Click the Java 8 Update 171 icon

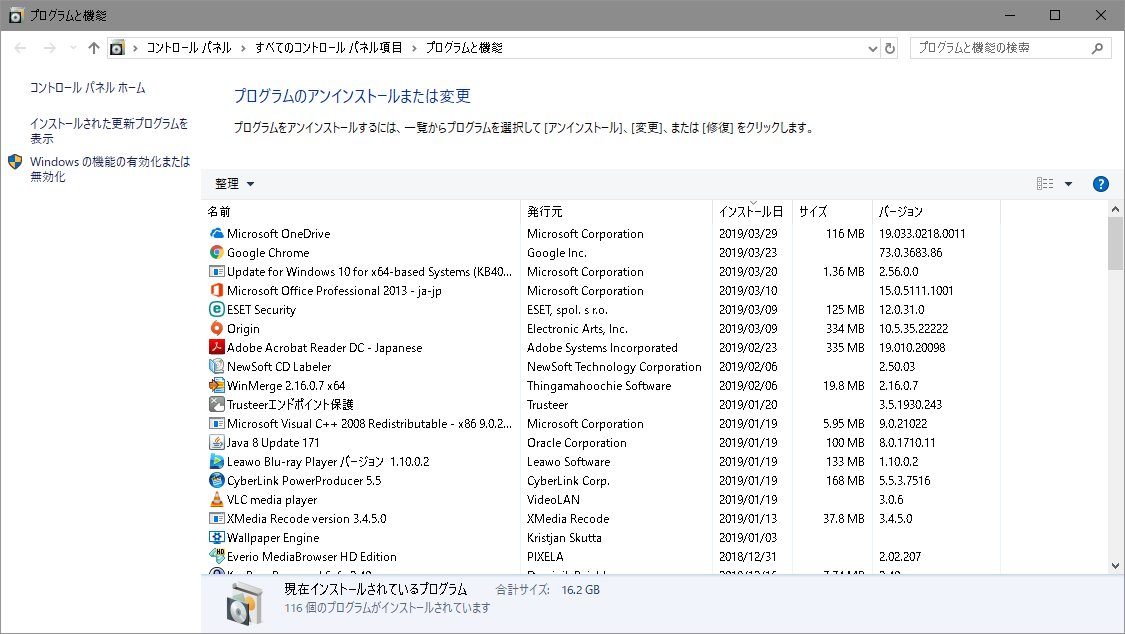tap(217, 443)
